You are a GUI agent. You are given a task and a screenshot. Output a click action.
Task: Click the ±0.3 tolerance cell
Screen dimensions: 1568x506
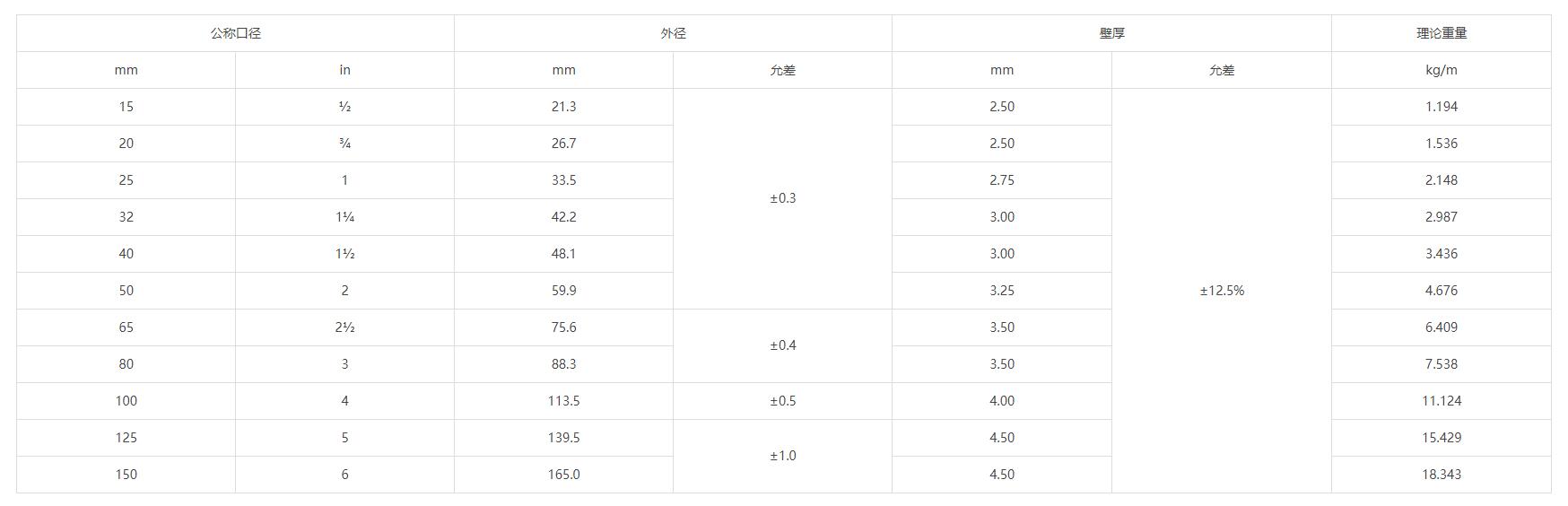[782, 198]
